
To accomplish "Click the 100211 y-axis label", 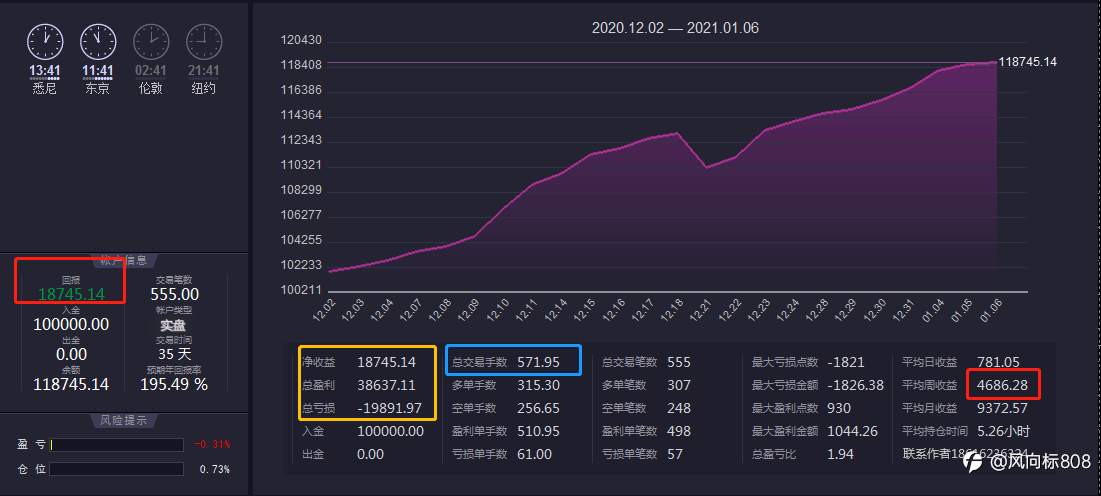I will [x=301, y=290].
